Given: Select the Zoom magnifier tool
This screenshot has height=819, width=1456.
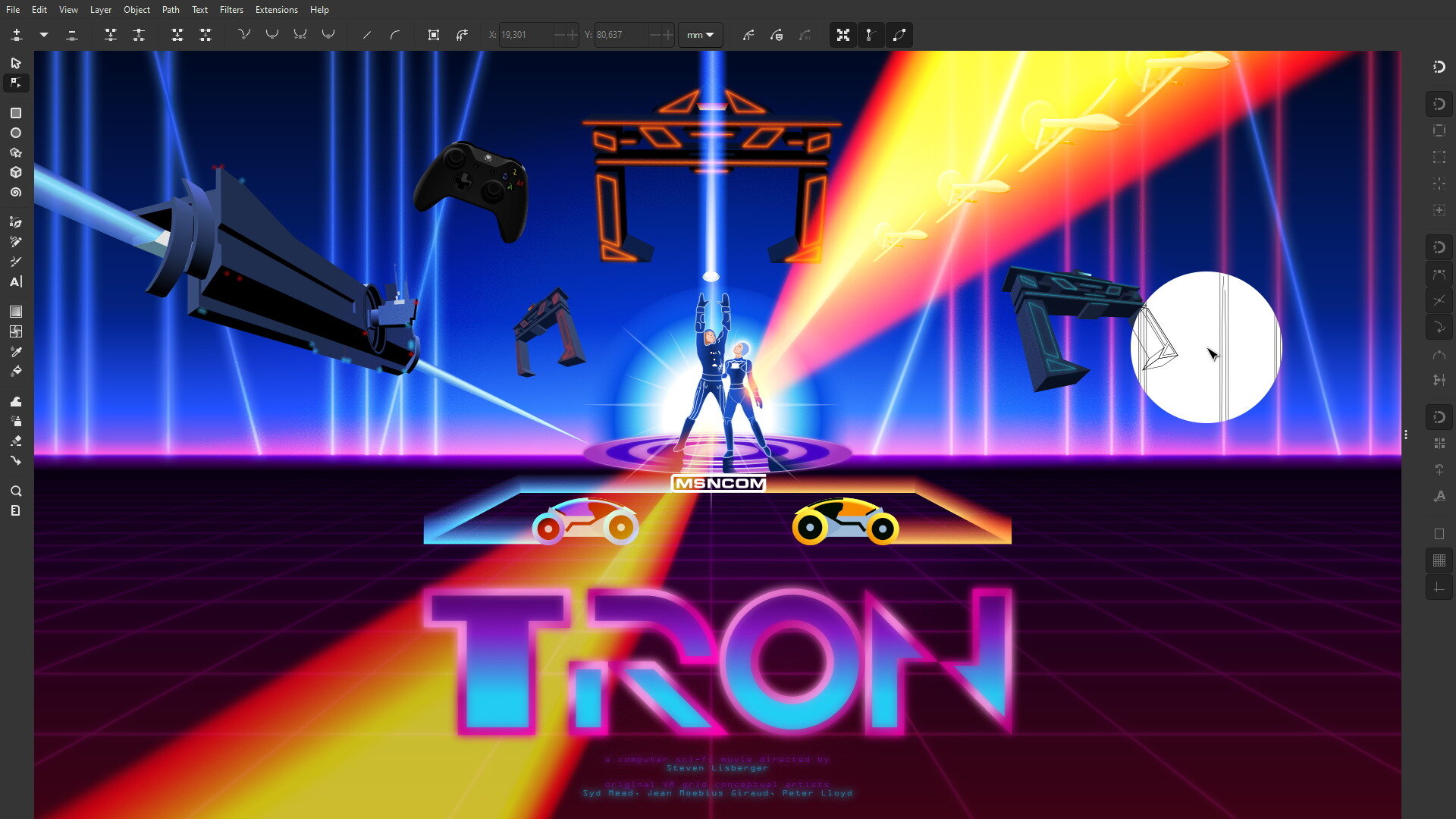Looking at the screenshot, I should pos(15,491).
